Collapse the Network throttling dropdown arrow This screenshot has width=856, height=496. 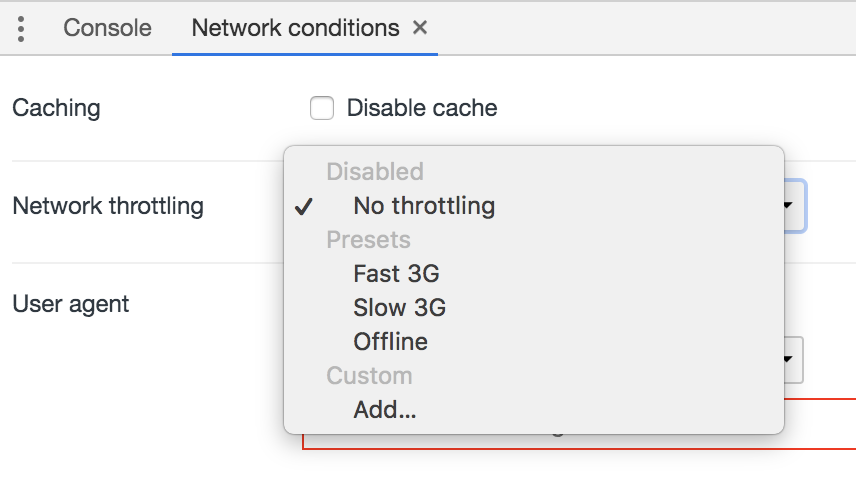[x=788, y=207]
